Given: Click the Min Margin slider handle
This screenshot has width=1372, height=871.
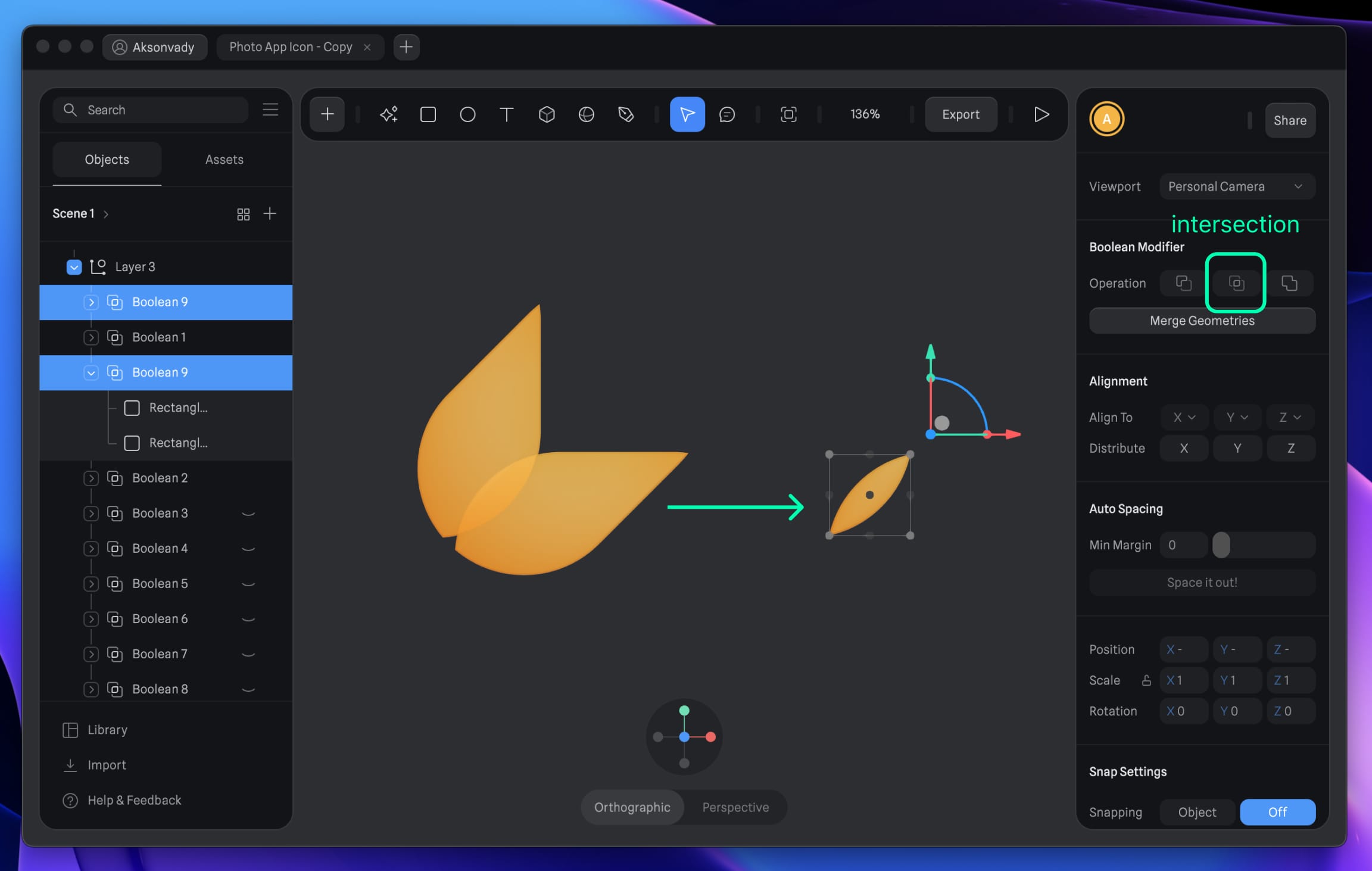Looking at the screenshot, I should pyautogui.click(x=1221, y=545).
